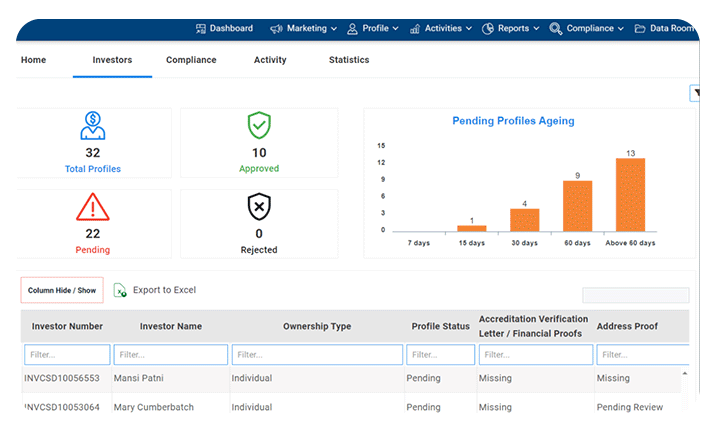The image size is (721, 432).
Task: Expand the Activities dropdown chevron
Action: (469, 29)
